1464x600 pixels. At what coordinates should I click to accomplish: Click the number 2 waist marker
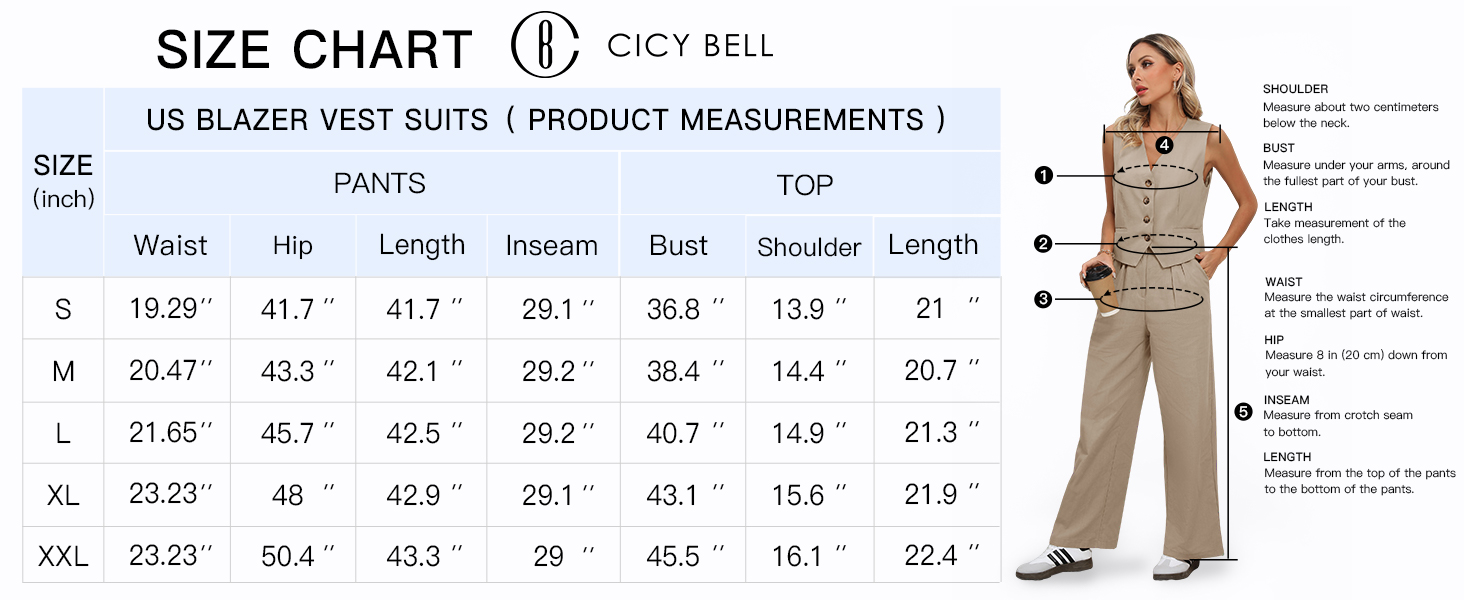[x=1044, y=244]
